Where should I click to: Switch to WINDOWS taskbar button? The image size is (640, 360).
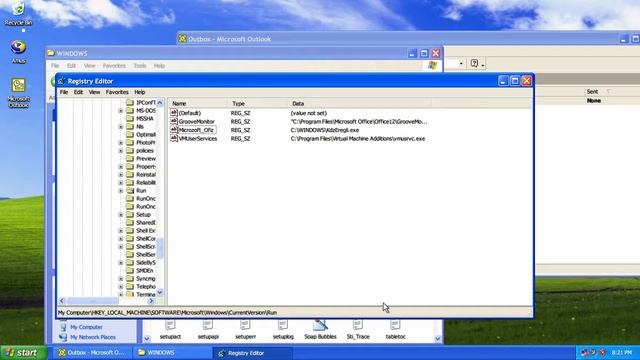click(x=172, y=353)
